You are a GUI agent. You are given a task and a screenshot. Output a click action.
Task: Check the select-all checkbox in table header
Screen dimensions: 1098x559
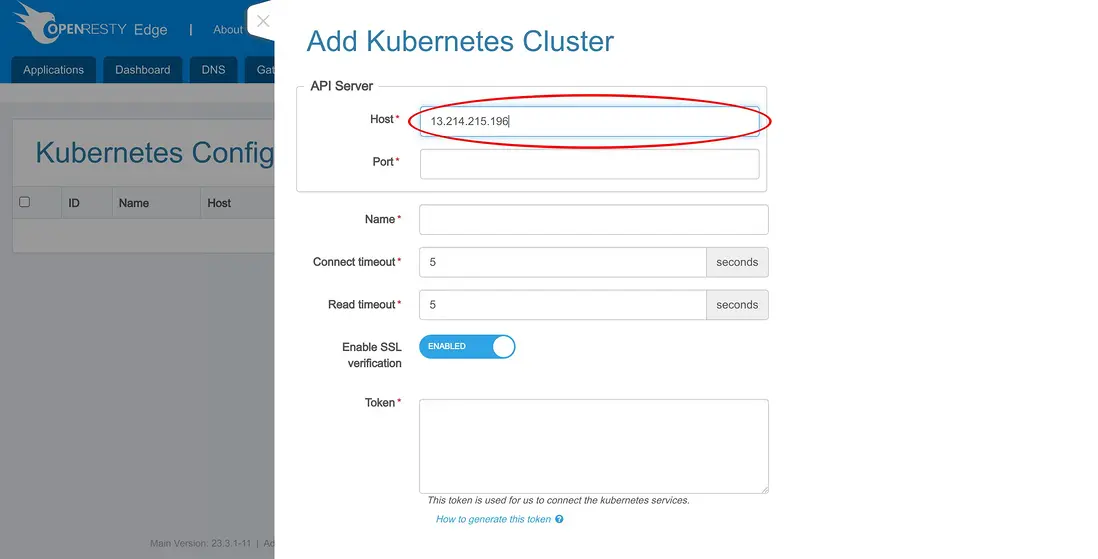pos(25,202)
